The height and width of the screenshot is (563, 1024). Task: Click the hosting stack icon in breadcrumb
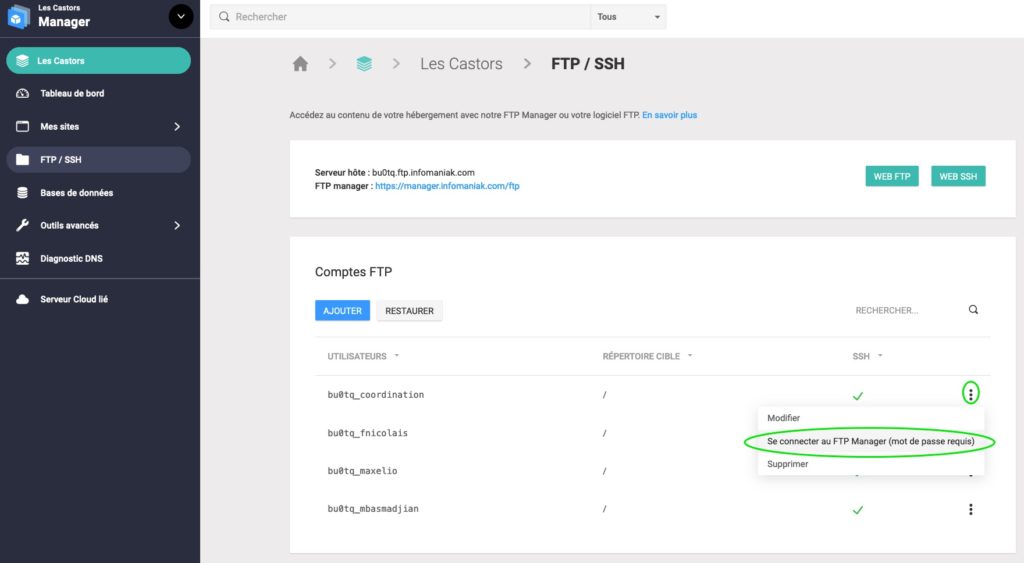[x=364, y=64]
